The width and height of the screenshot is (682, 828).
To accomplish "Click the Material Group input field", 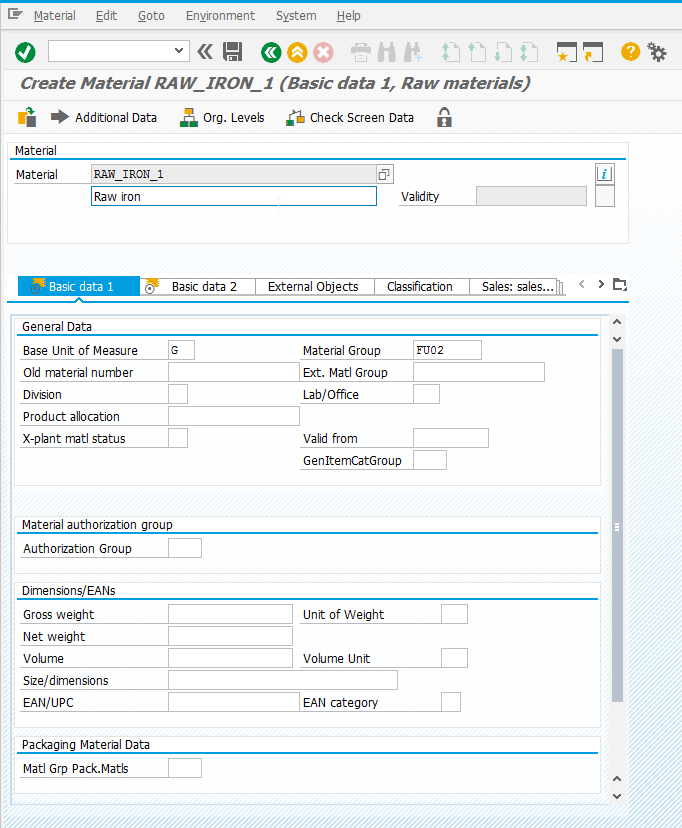I will pyautogui.click(x=446, y=349).
